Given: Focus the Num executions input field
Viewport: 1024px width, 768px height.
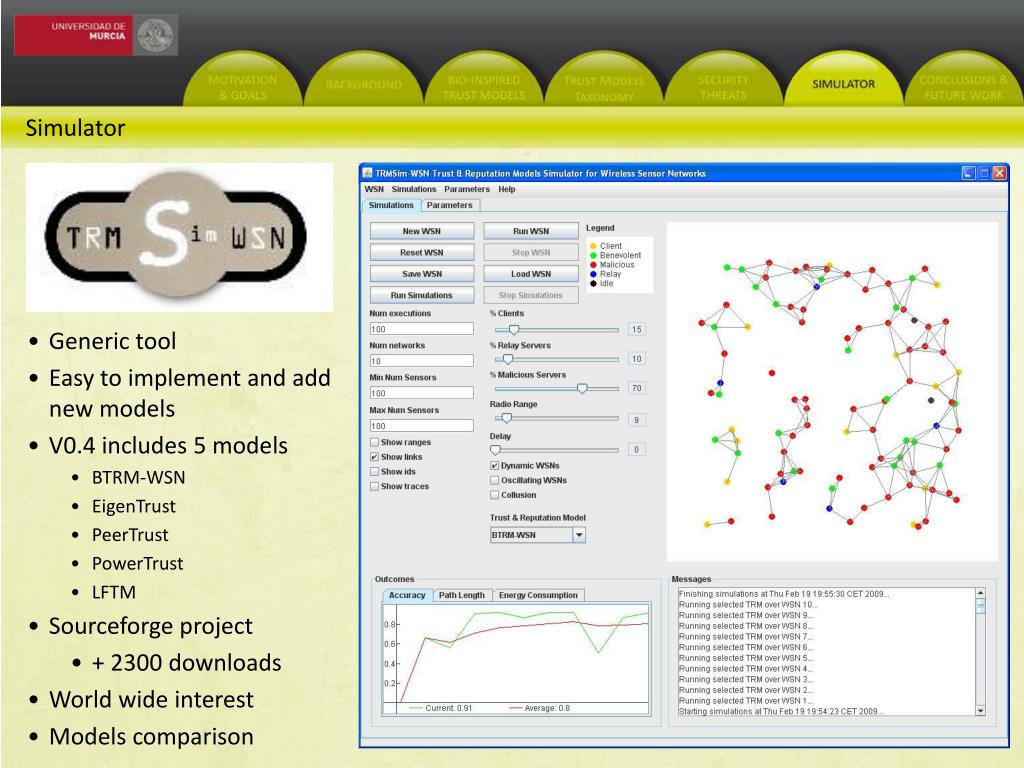Looking at the screenshot, I should click(x=422, y=329).
